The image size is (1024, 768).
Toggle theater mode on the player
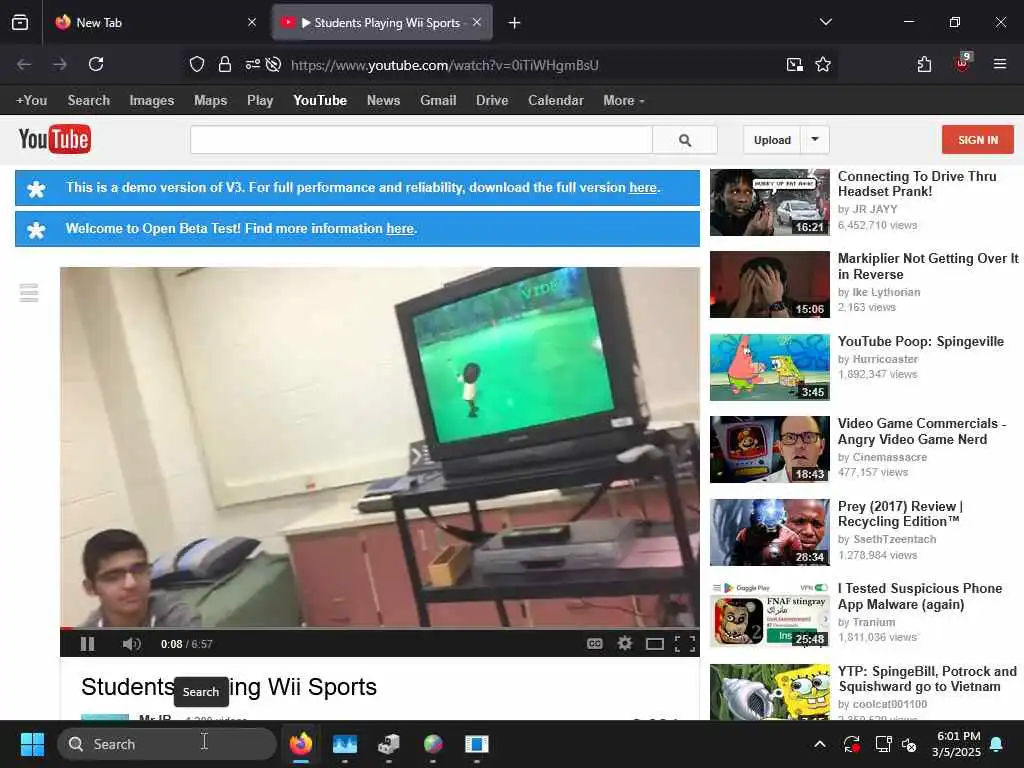655,645
